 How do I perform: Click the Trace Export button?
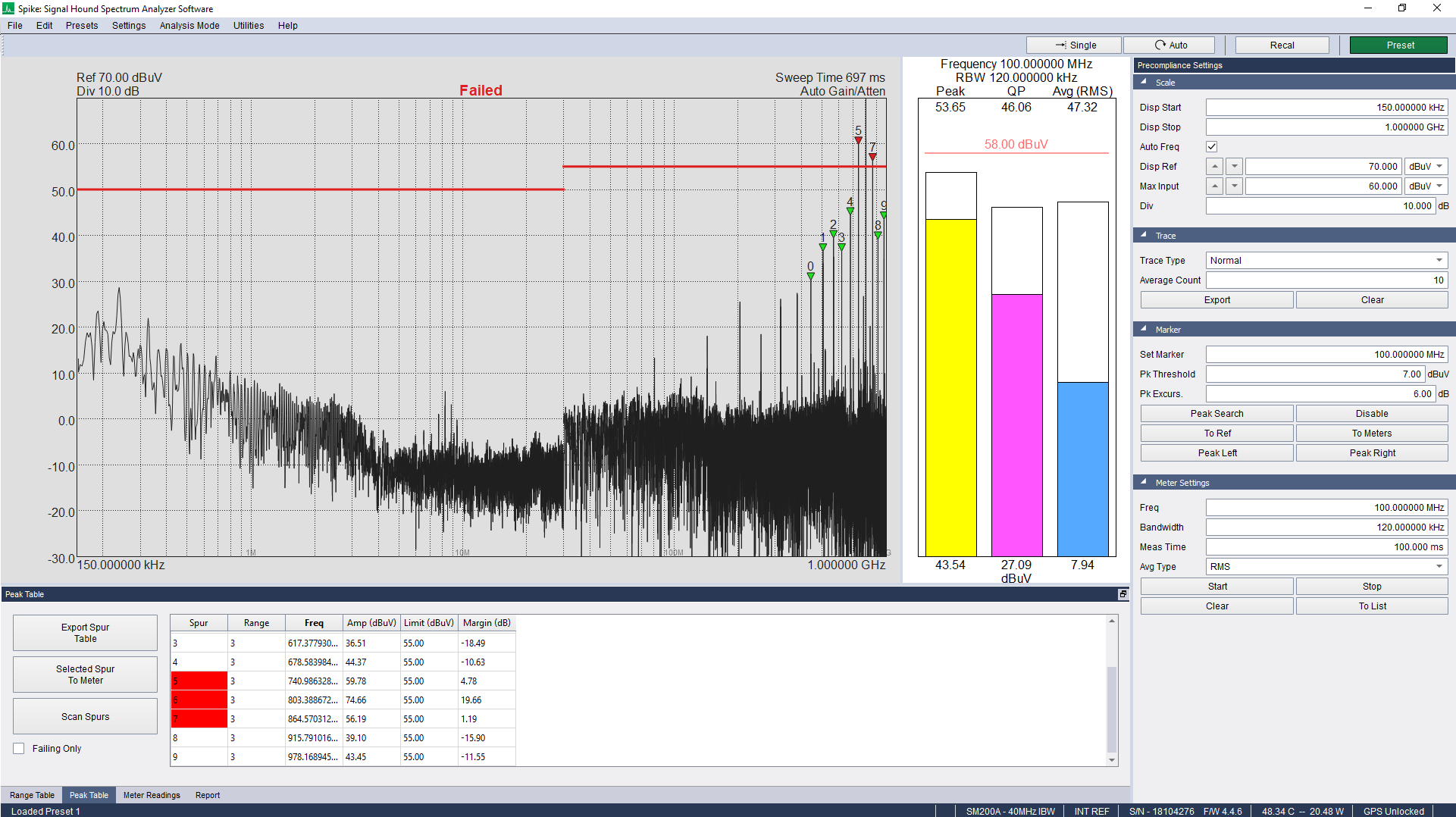(x=1217, y=300)
